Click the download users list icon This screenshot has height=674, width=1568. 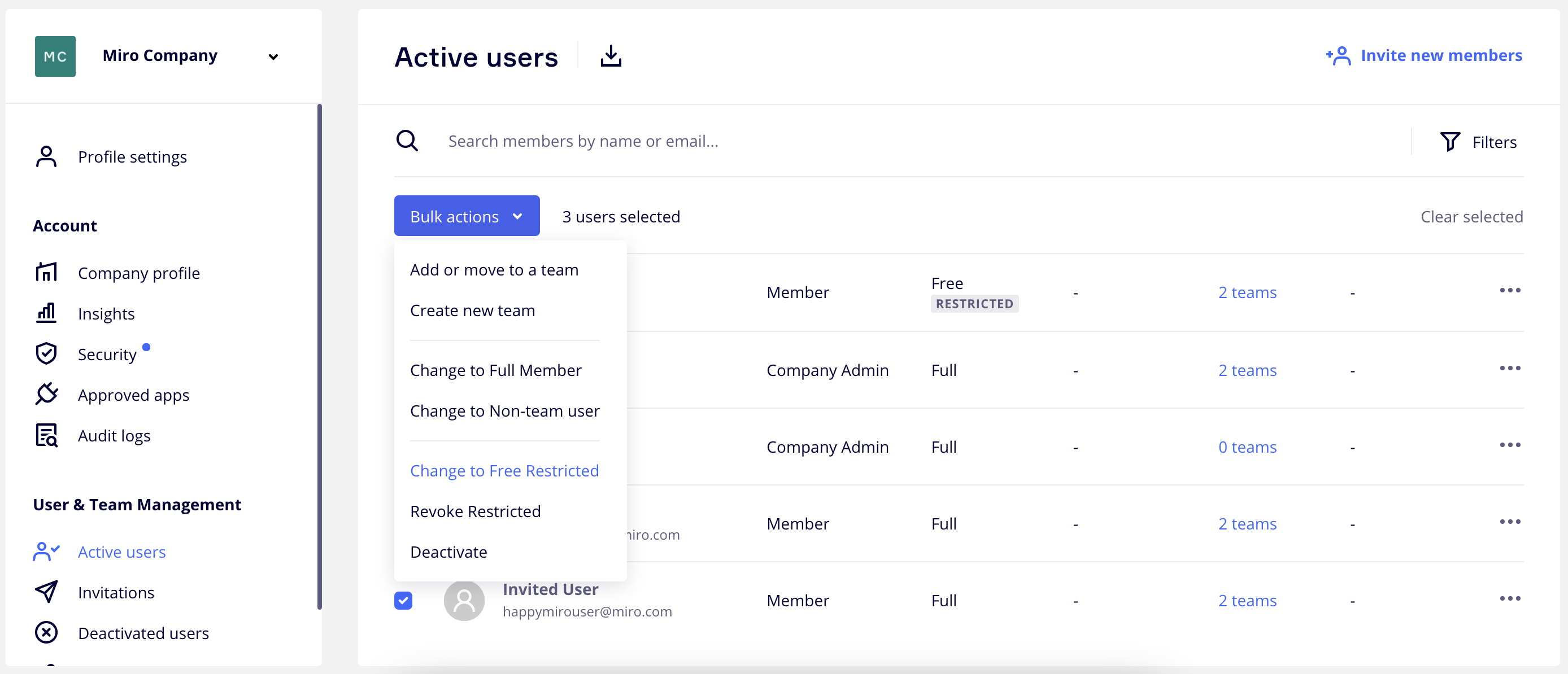pos(611,56)
